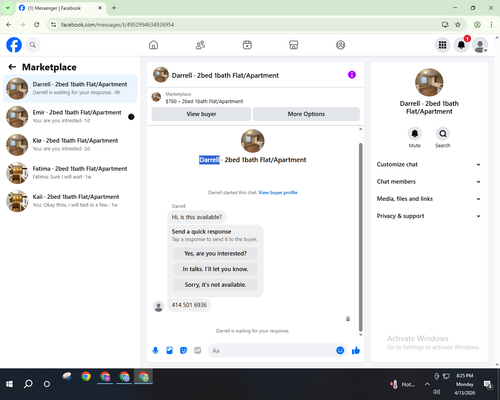Open the Chrome profile icon
This screenshot has height=400, width=500.
point(477,25)
